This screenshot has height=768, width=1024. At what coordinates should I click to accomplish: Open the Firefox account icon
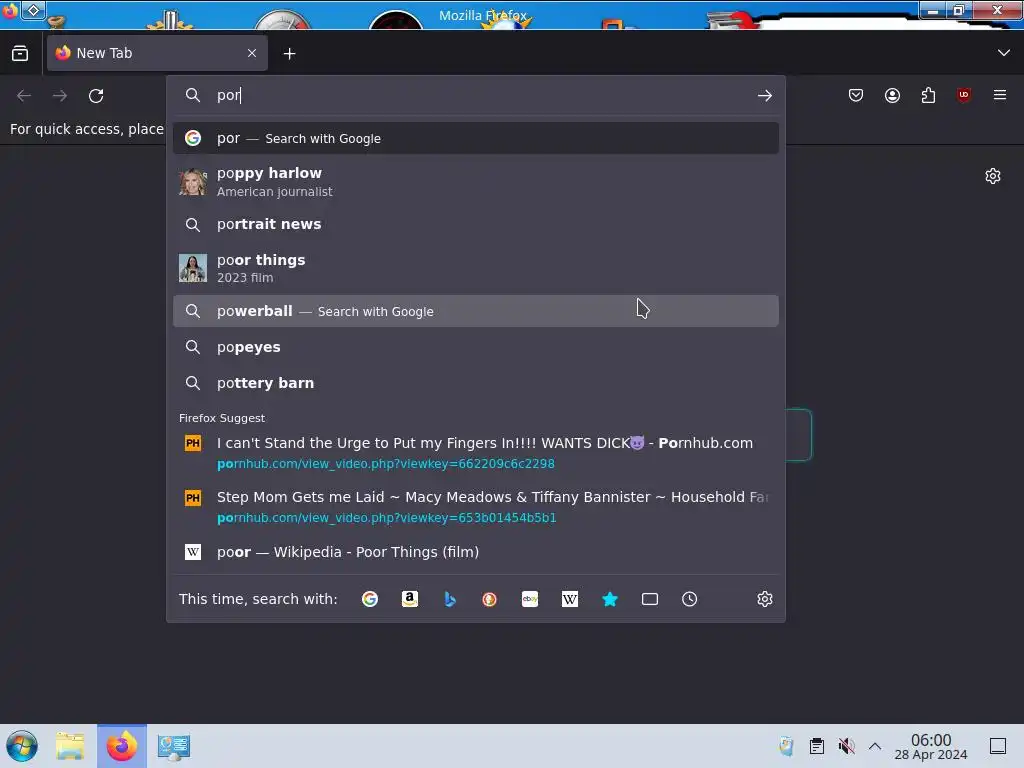point(892,95)
